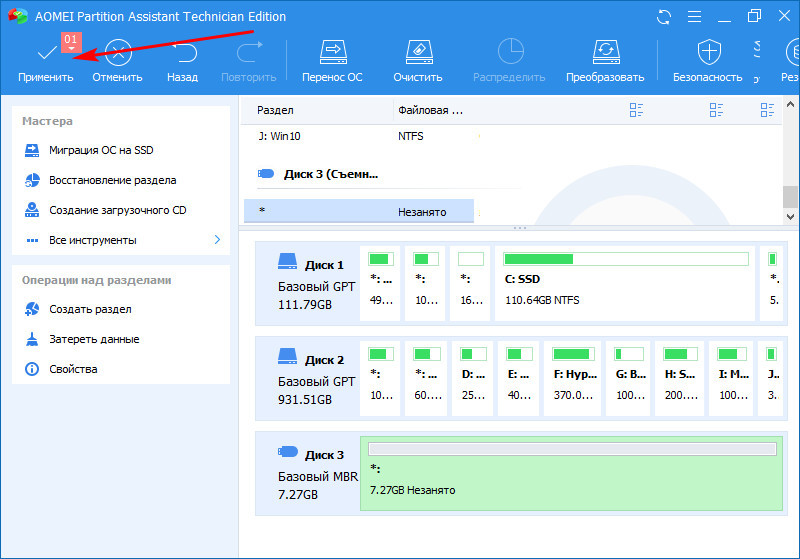The height and width of the screenshot is (559, 800).
Task: Click the pending operations 01 badge dropdown
Action: 71,42
